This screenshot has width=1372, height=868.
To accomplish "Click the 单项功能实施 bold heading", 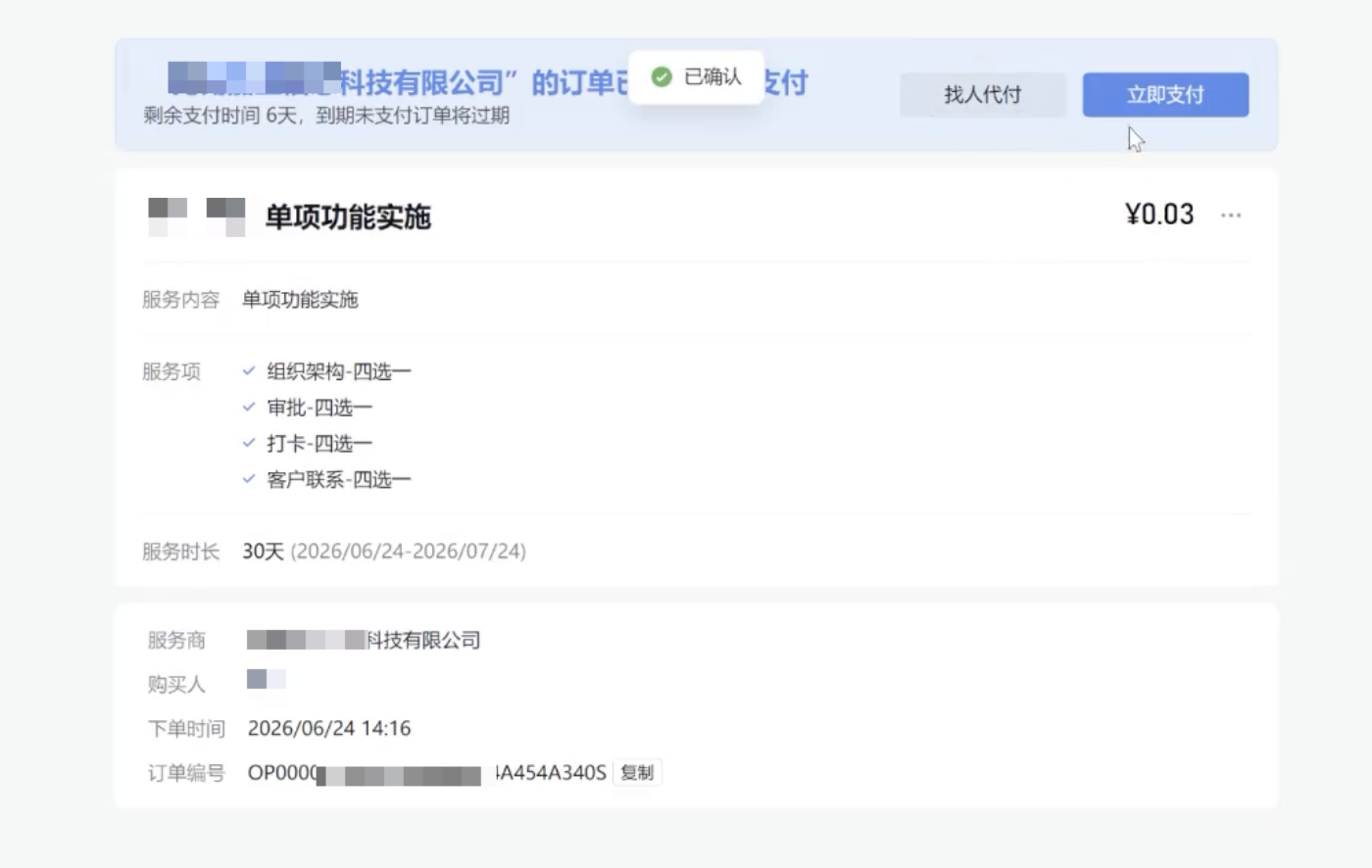I will point(348,217).
